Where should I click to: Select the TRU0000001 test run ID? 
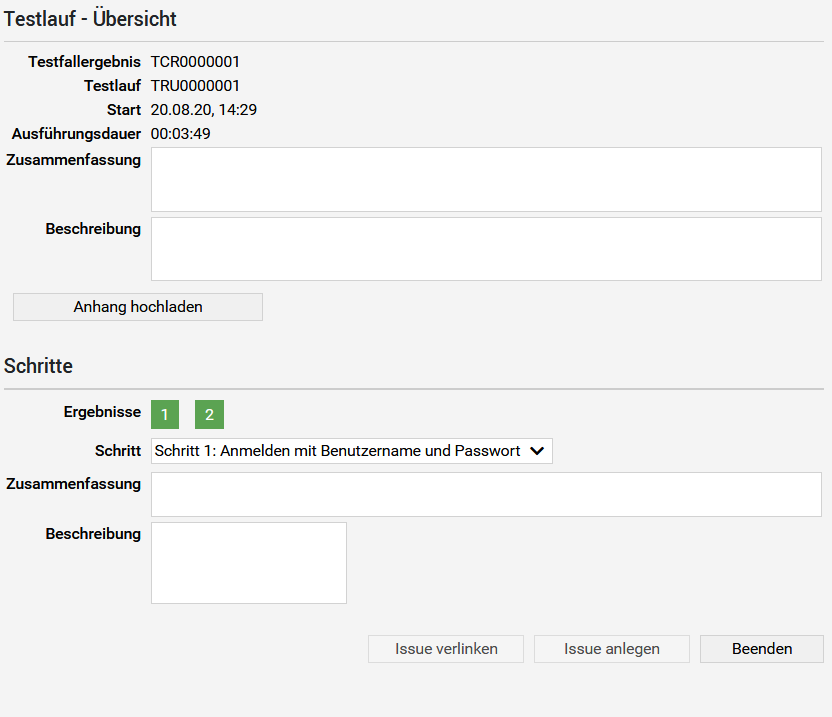coord(195,85)
